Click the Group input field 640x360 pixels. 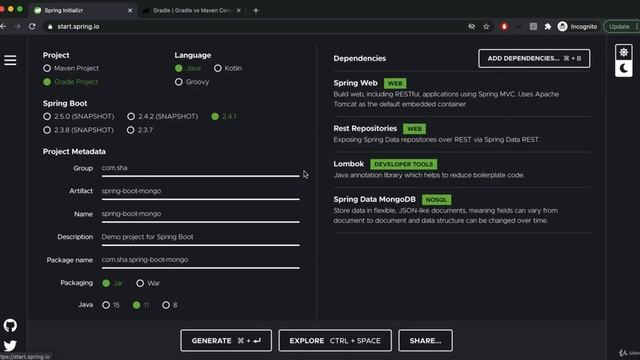200,169
